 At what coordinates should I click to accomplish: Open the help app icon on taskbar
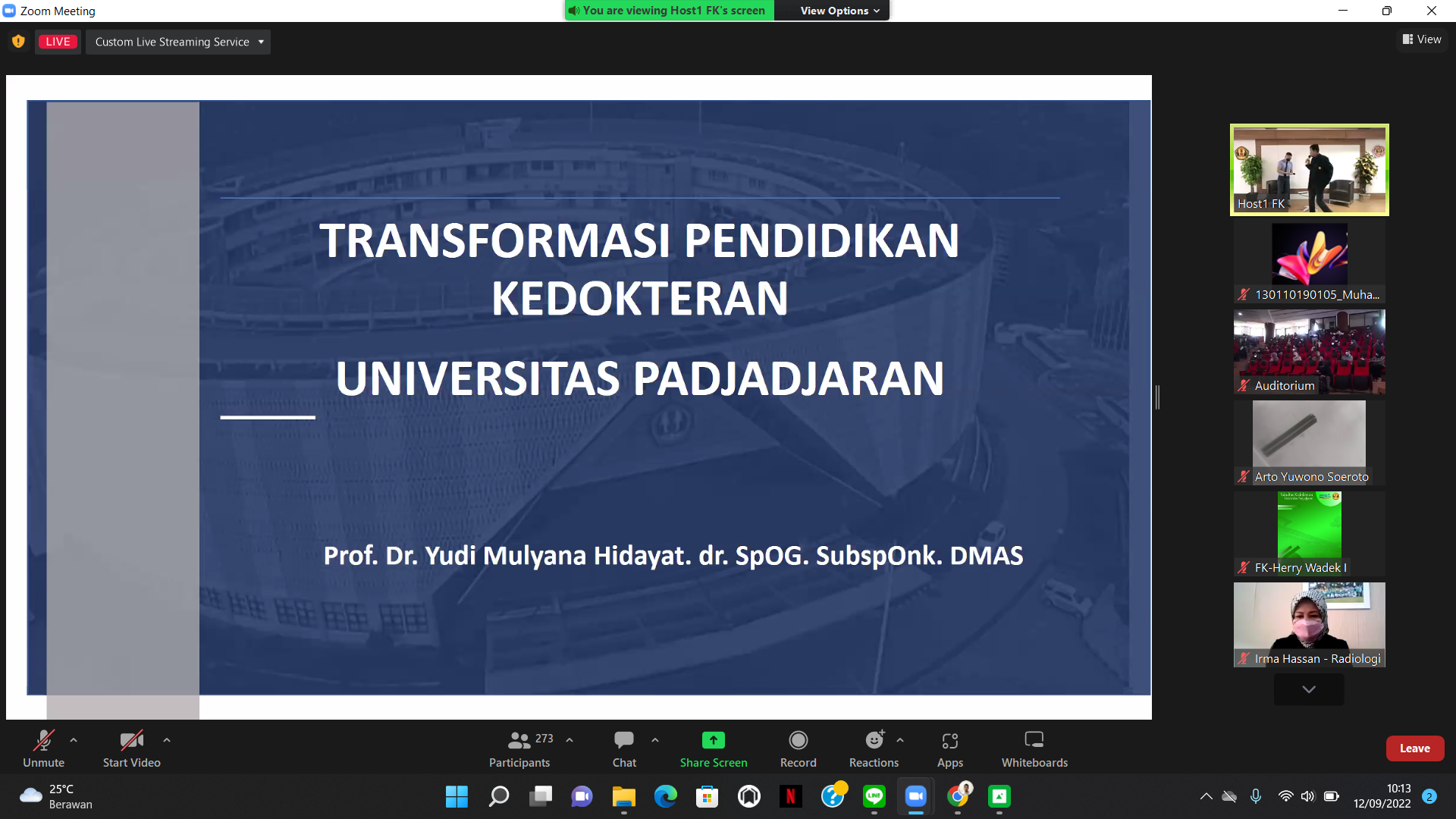point(833,796)
